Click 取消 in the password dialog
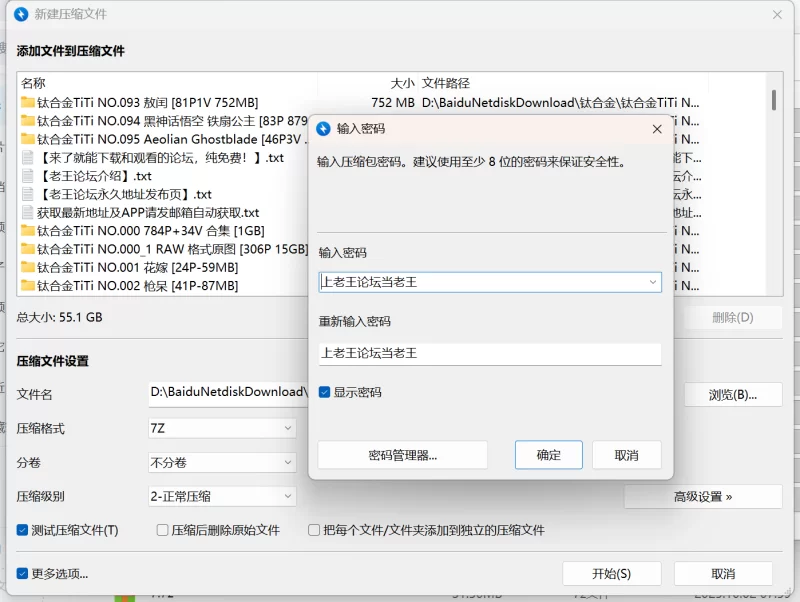The image size is (800, 602). pos(627,455)
